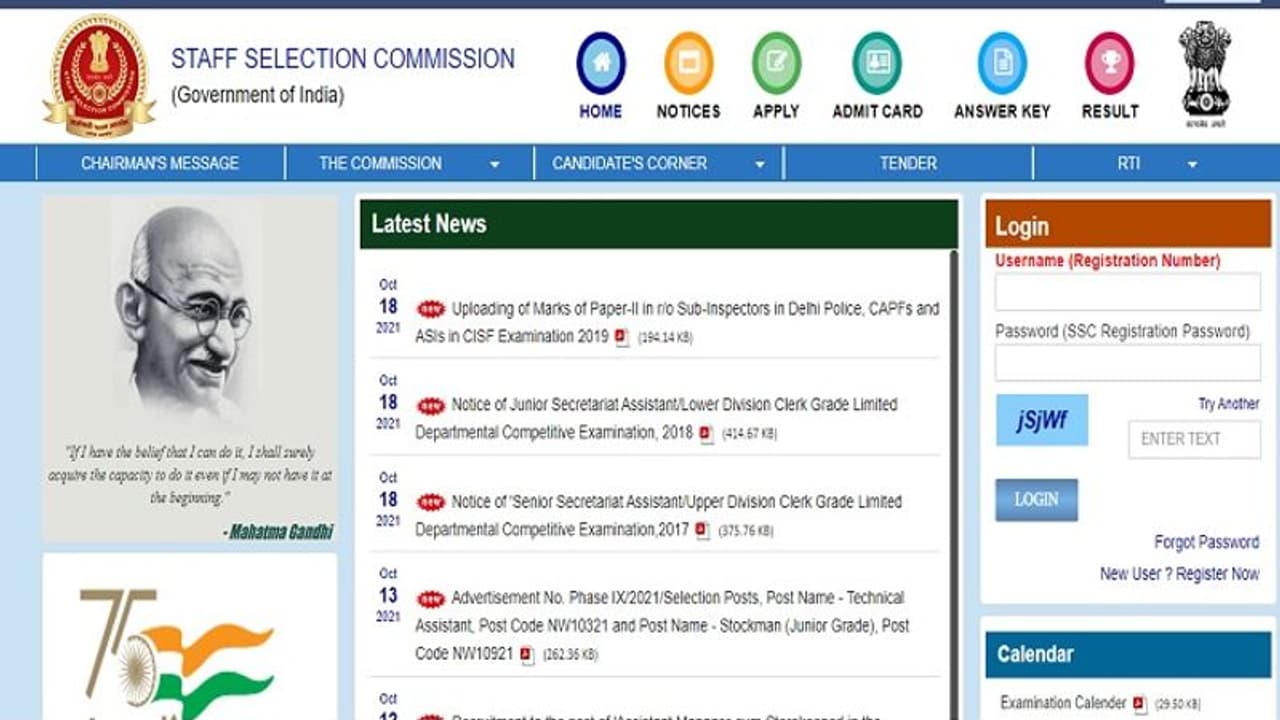The image size is (1280, 720).
Task: Select the APPLY icon
Action: pos(775,62)
